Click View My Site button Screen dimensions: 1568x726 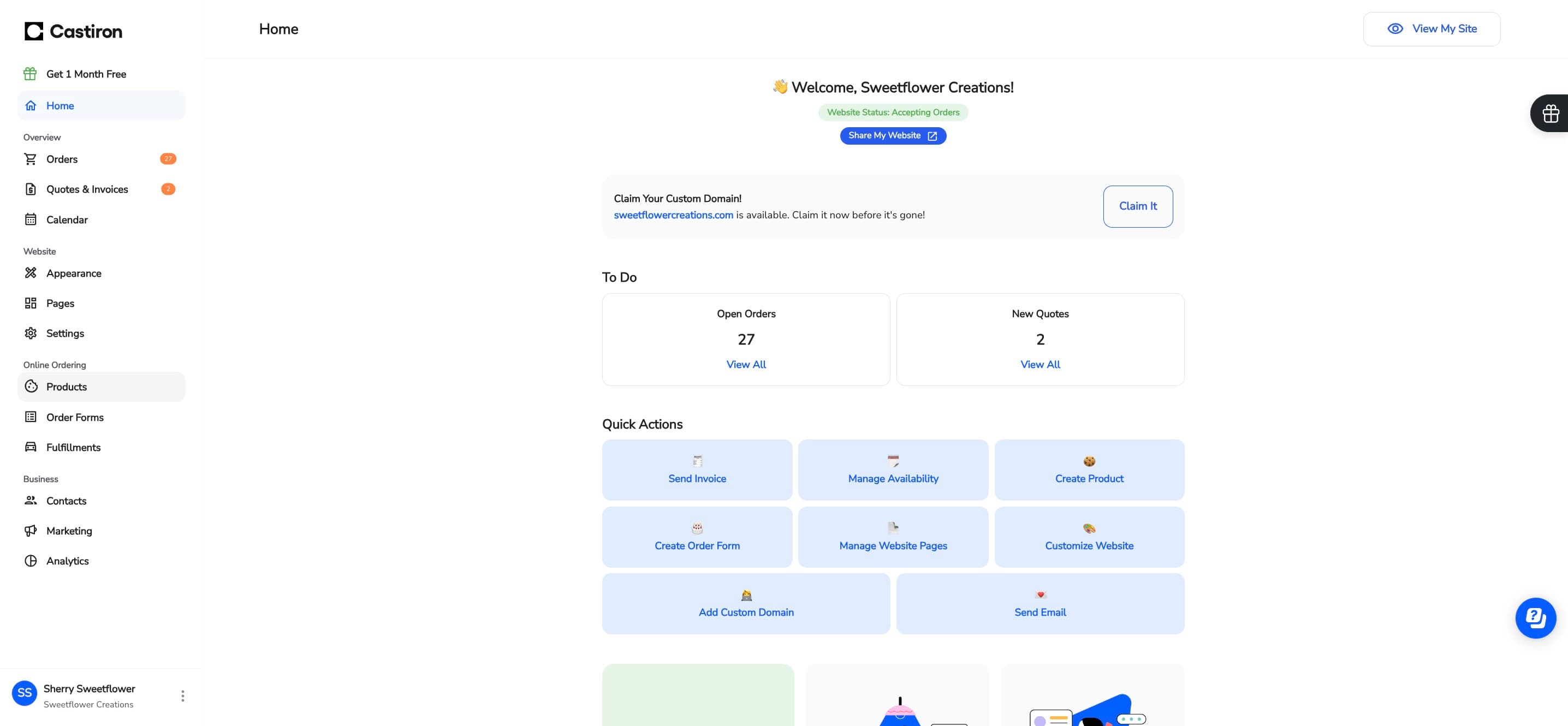tap(1432, 28)
